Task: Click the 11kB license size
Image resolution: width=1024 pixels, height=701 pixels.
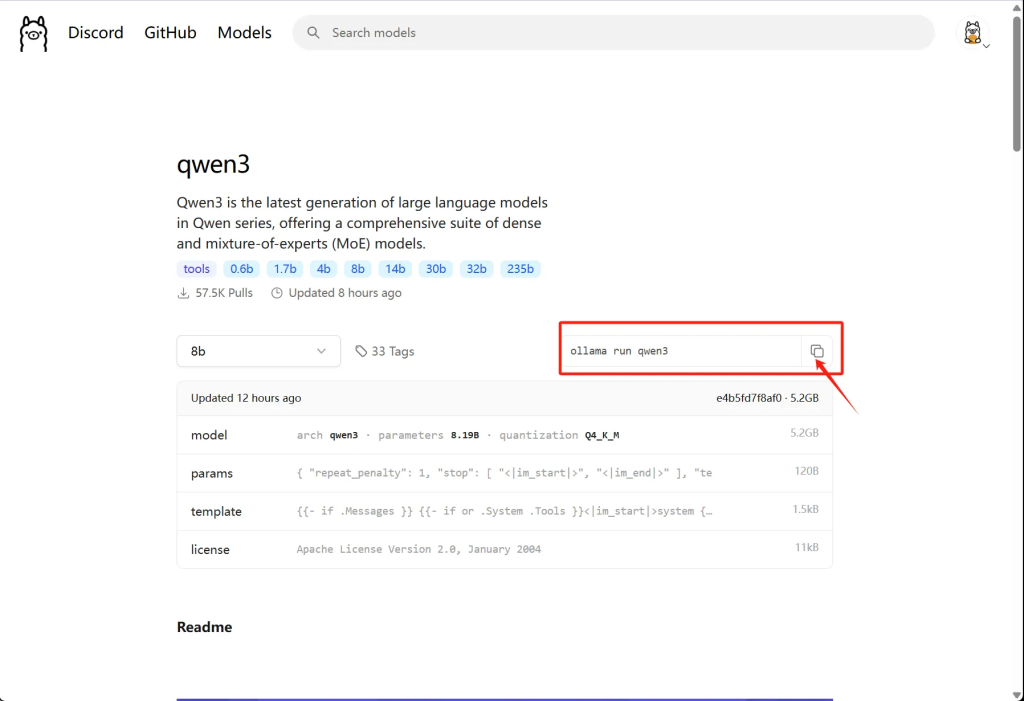Action: pyautogui.click(x=807, y=547)
